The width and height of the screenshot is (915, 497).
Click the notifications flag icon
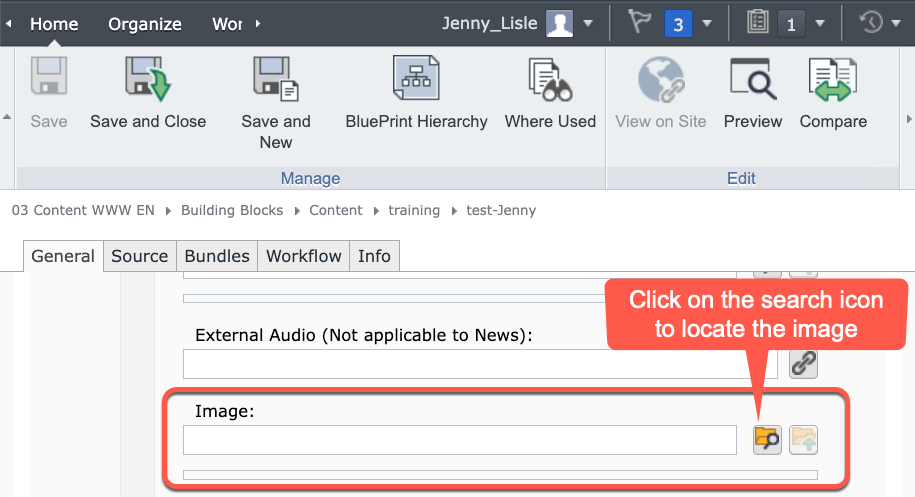click(639, 22)
